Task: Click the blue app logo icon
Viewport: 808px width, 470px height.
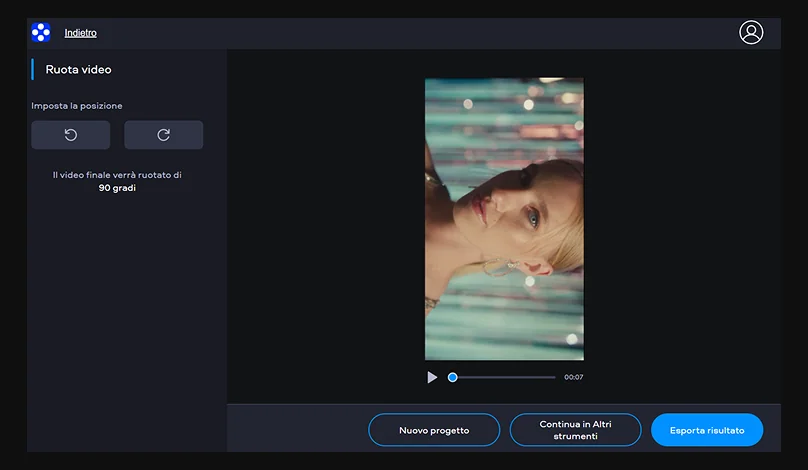Action: pyautogui.click(x=41, y=33)
